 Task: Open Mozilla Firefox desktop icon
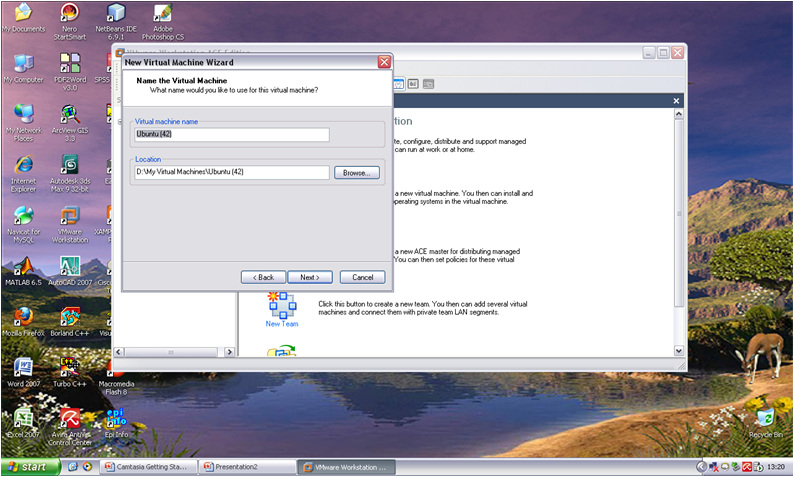tap(23, 322)
